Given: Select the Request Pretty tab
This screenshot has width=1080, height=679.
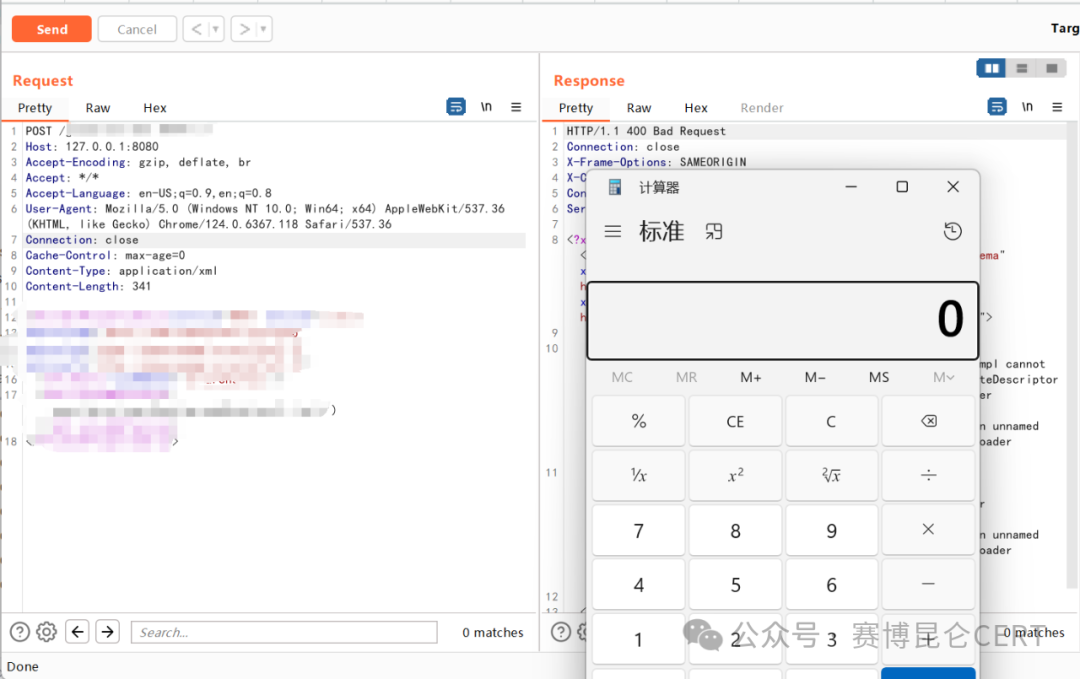Looking at the screenshot, I should click(x=34, y=107).
